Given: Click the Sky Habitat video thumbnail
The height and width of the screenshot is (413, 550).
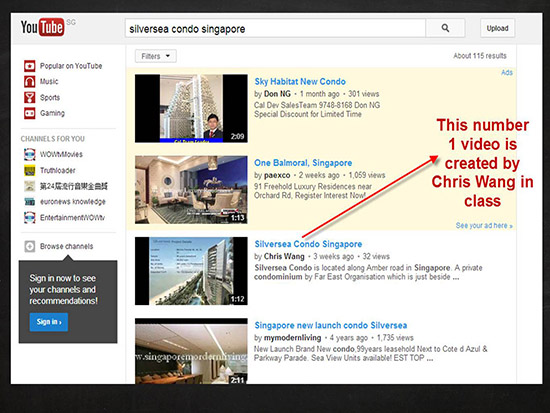Looking at the screenshot, I should 191,108.
